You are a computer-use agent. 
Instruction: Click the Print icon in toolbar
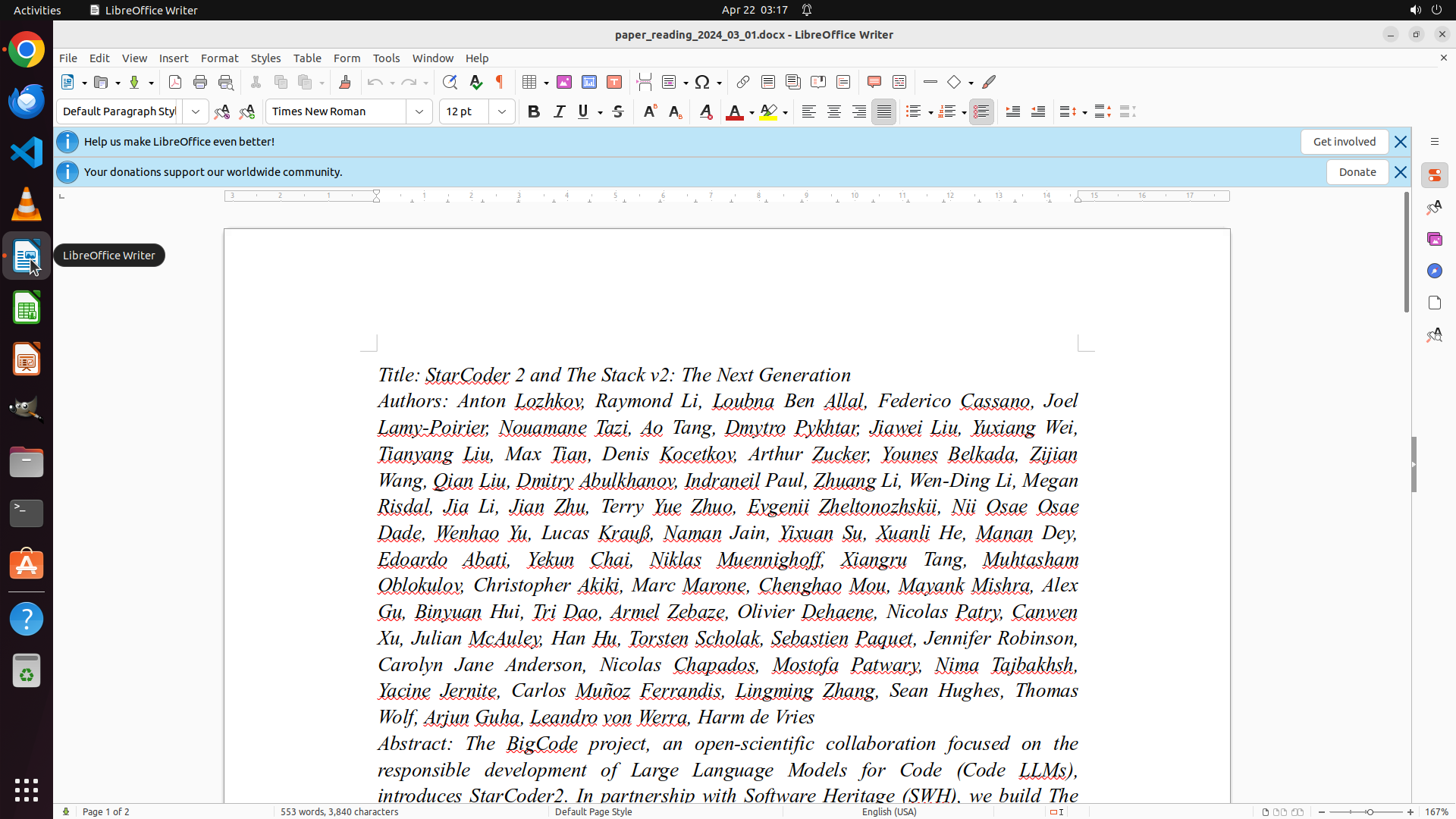200,82
